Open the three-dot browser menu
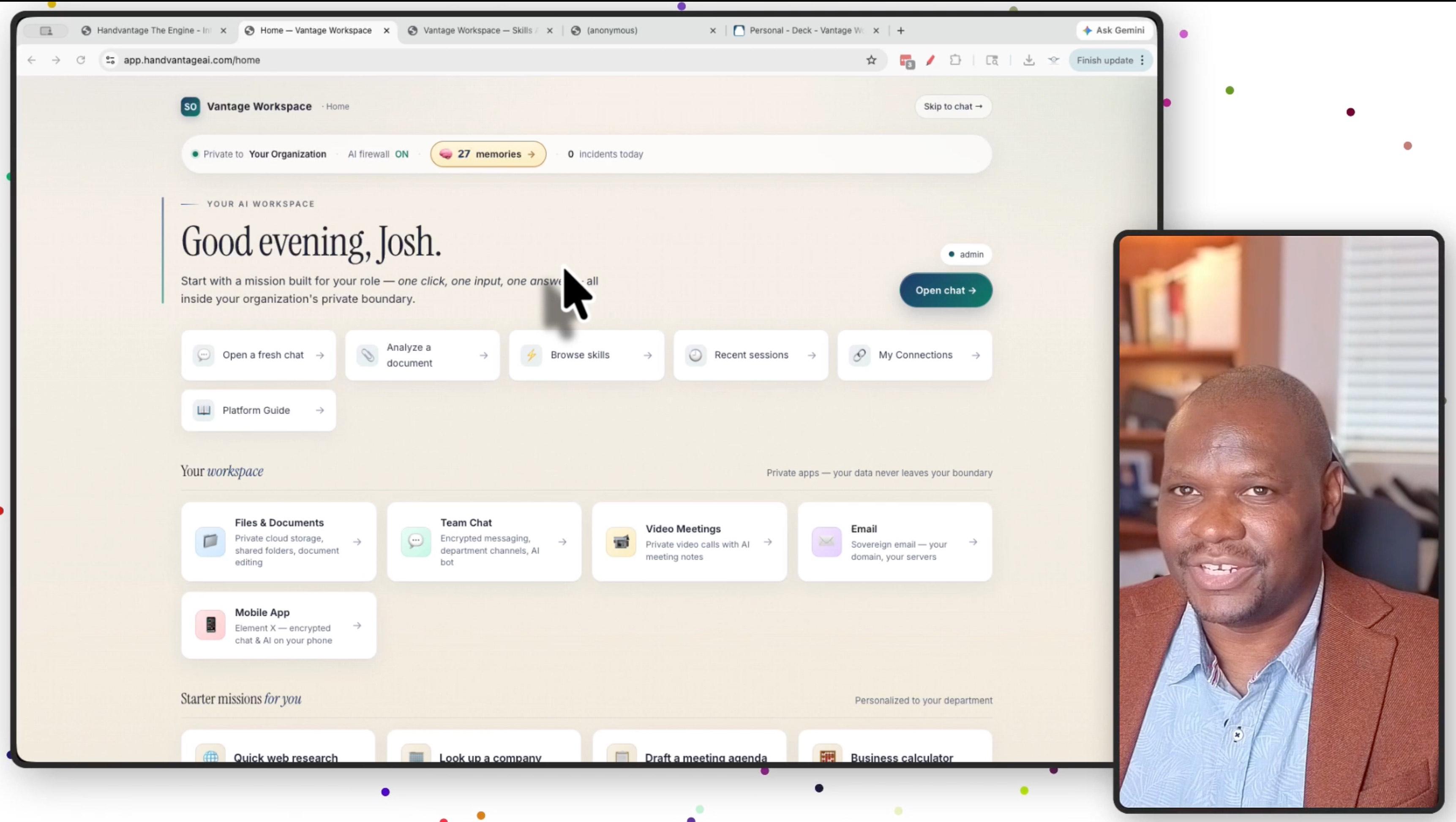 [x=1142, y=60]
